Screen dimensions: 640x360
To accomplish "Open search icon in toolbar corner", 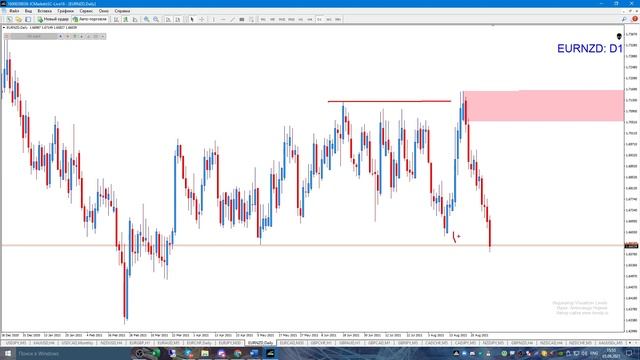I will [x=624, y=19].
